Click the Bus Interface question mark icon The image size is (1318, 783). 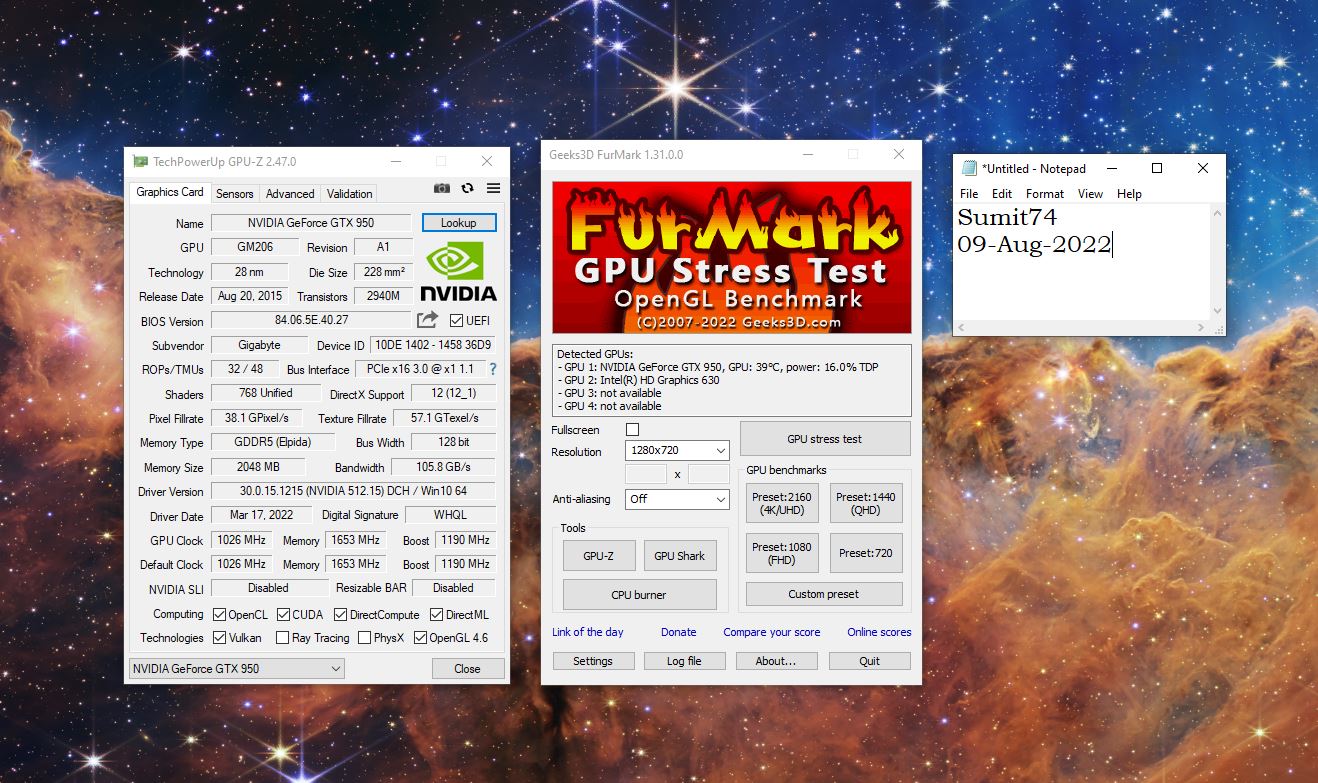click(x=492, y=369)
